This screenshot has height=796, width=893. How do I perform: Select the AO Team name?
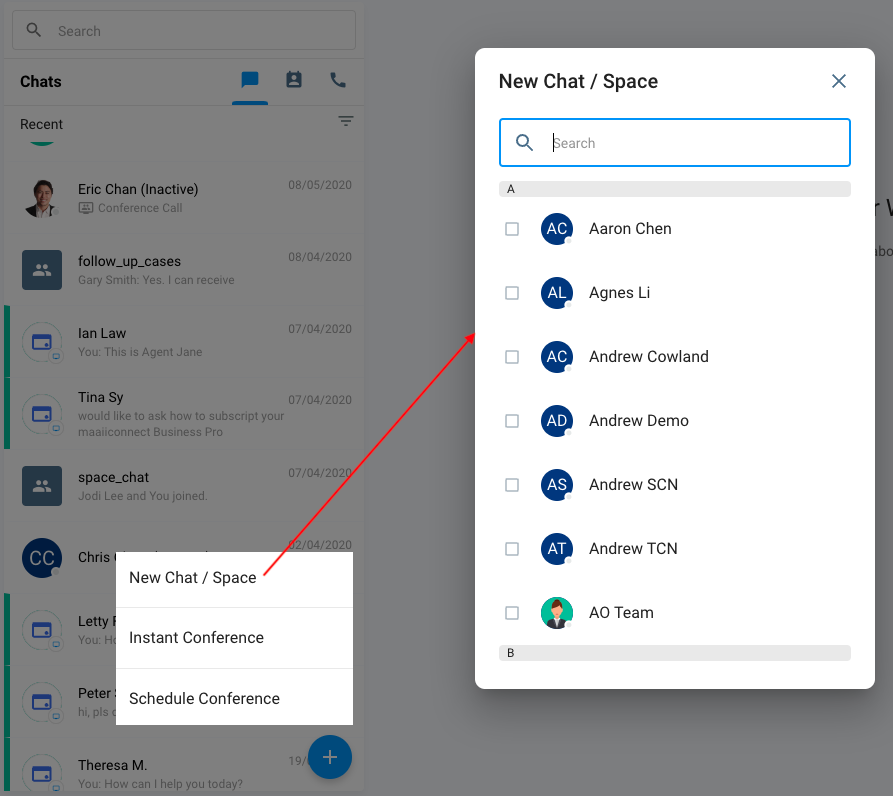pos(621,613)
